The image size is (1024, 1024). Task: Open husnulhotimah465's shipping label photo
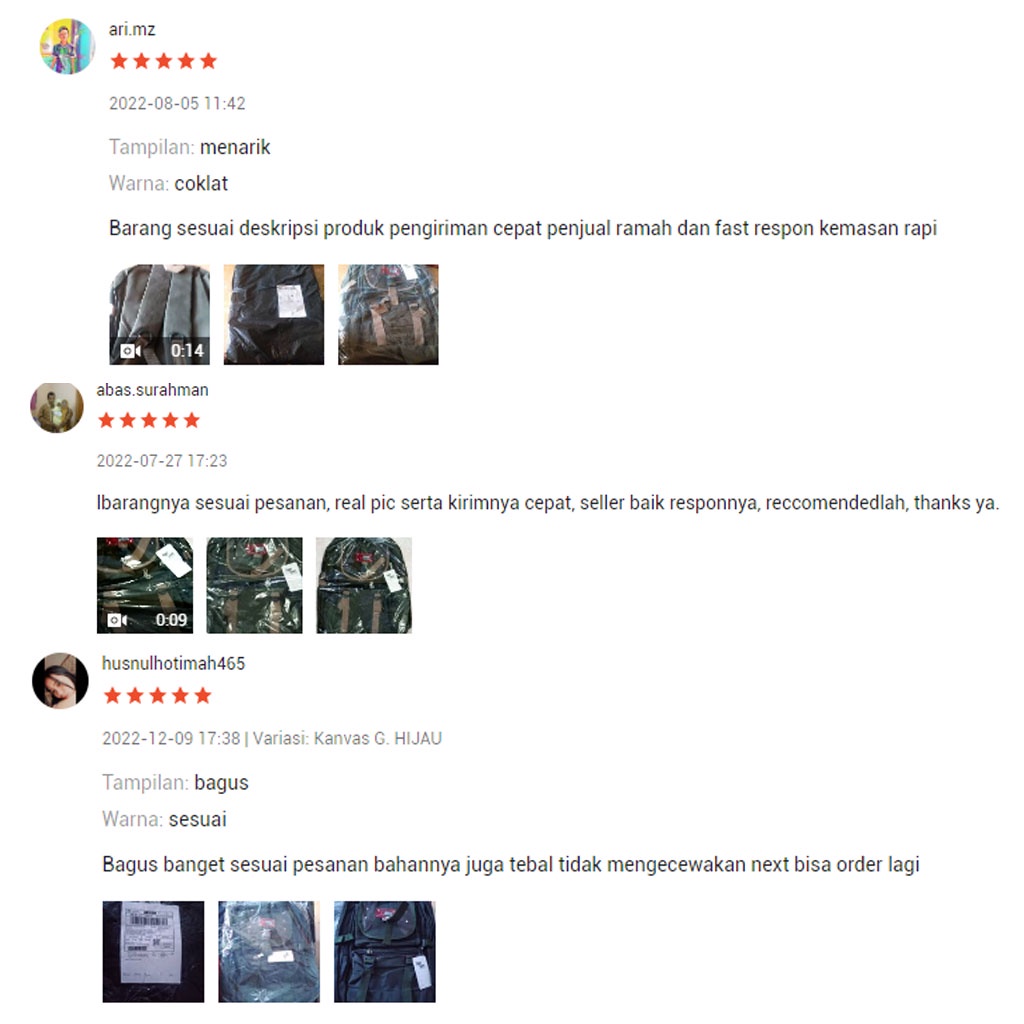[153, 952]
